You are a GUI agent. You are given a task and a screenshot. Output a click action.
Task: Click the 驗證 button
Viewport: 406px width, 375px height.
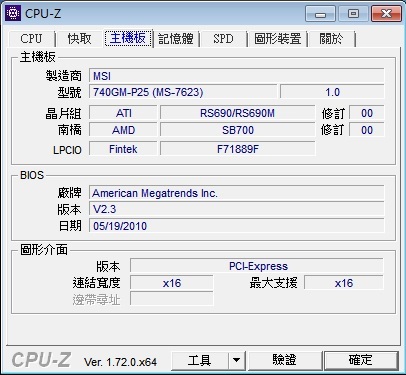[284, 360]
